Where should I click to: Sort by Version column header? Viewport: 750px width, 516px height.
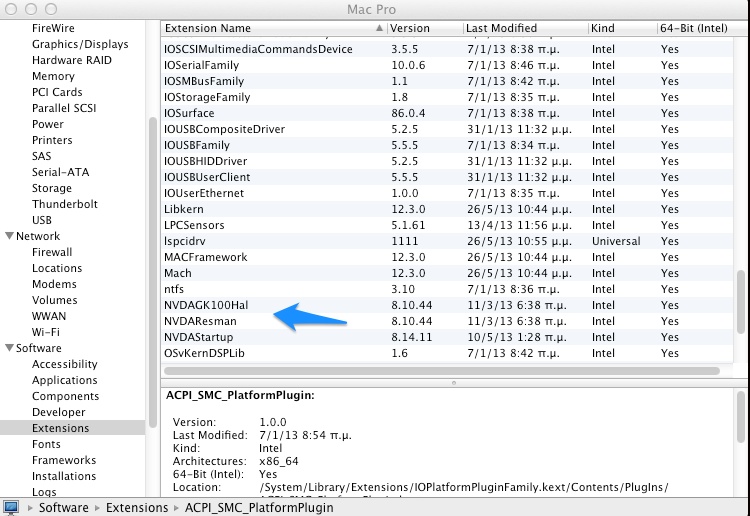click(425, 28)
